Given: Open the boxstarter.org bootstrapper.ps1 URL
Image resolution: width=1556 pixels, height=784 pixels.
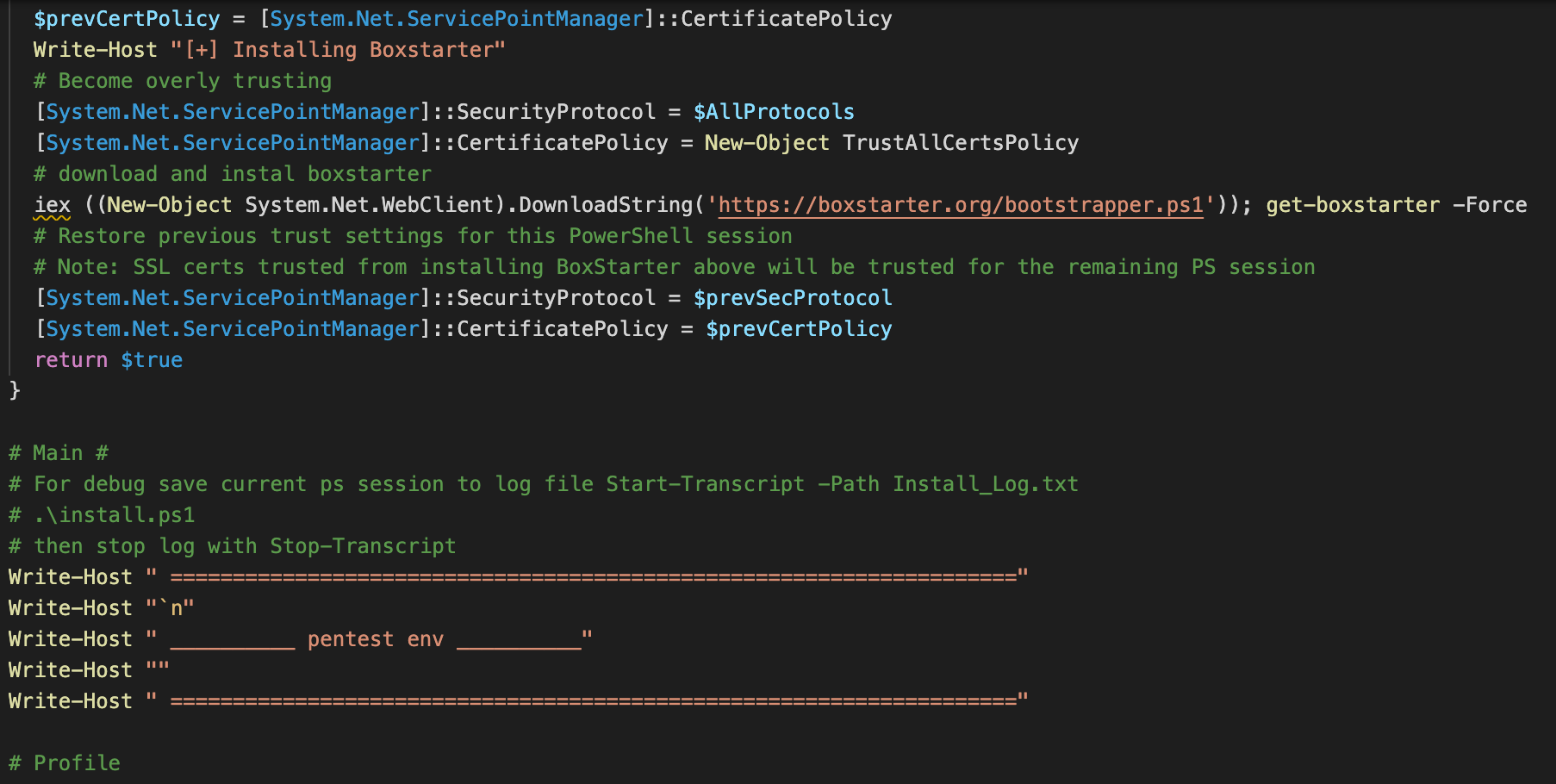Looking at the screenshot, I should [960, 205].
